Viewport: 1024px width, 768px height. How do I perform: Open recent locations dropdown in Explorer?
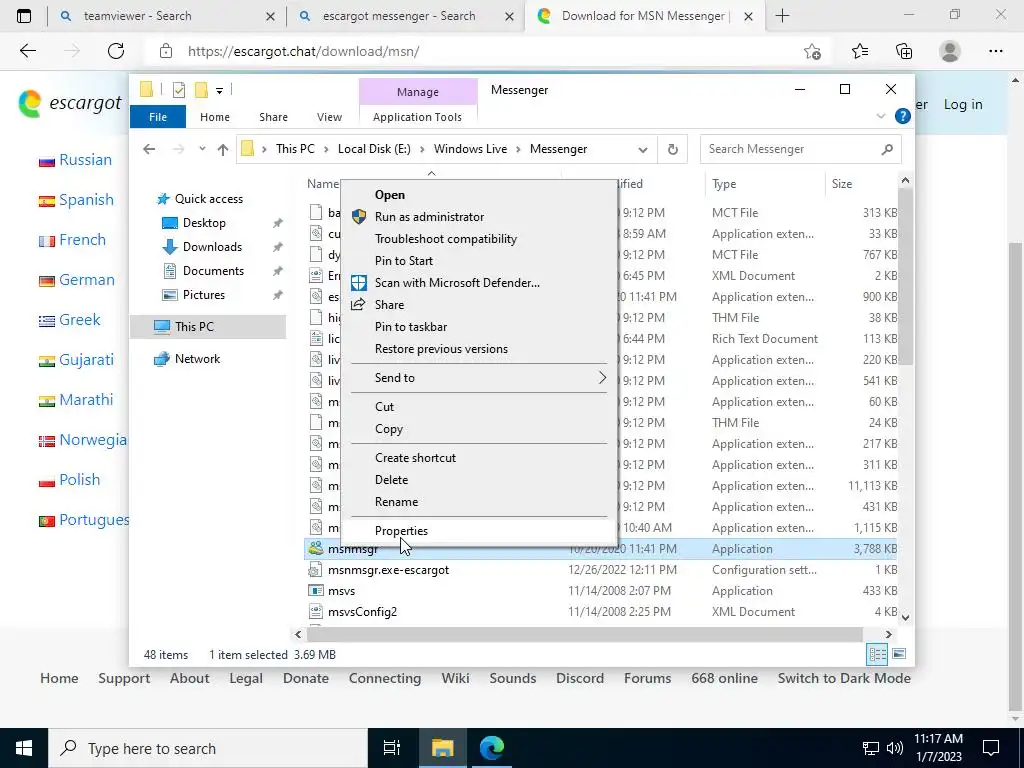point(202,149)
